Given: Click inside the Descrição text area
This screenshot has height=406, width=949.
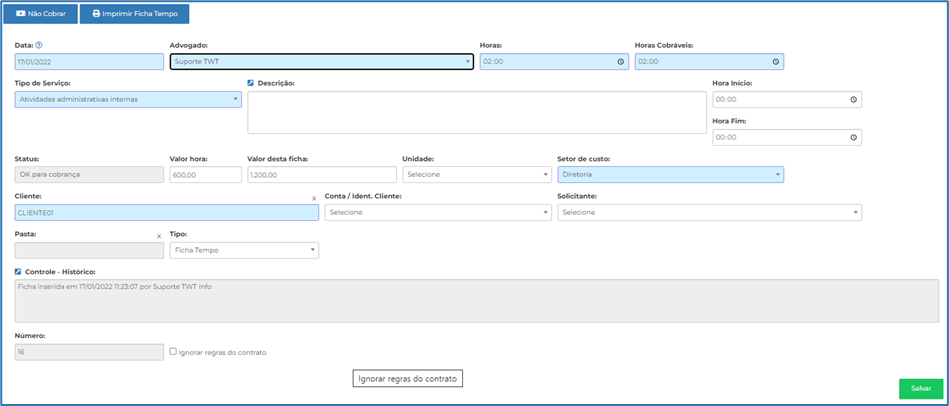Looking at the screenshot, I should click(x=476, y=112).
